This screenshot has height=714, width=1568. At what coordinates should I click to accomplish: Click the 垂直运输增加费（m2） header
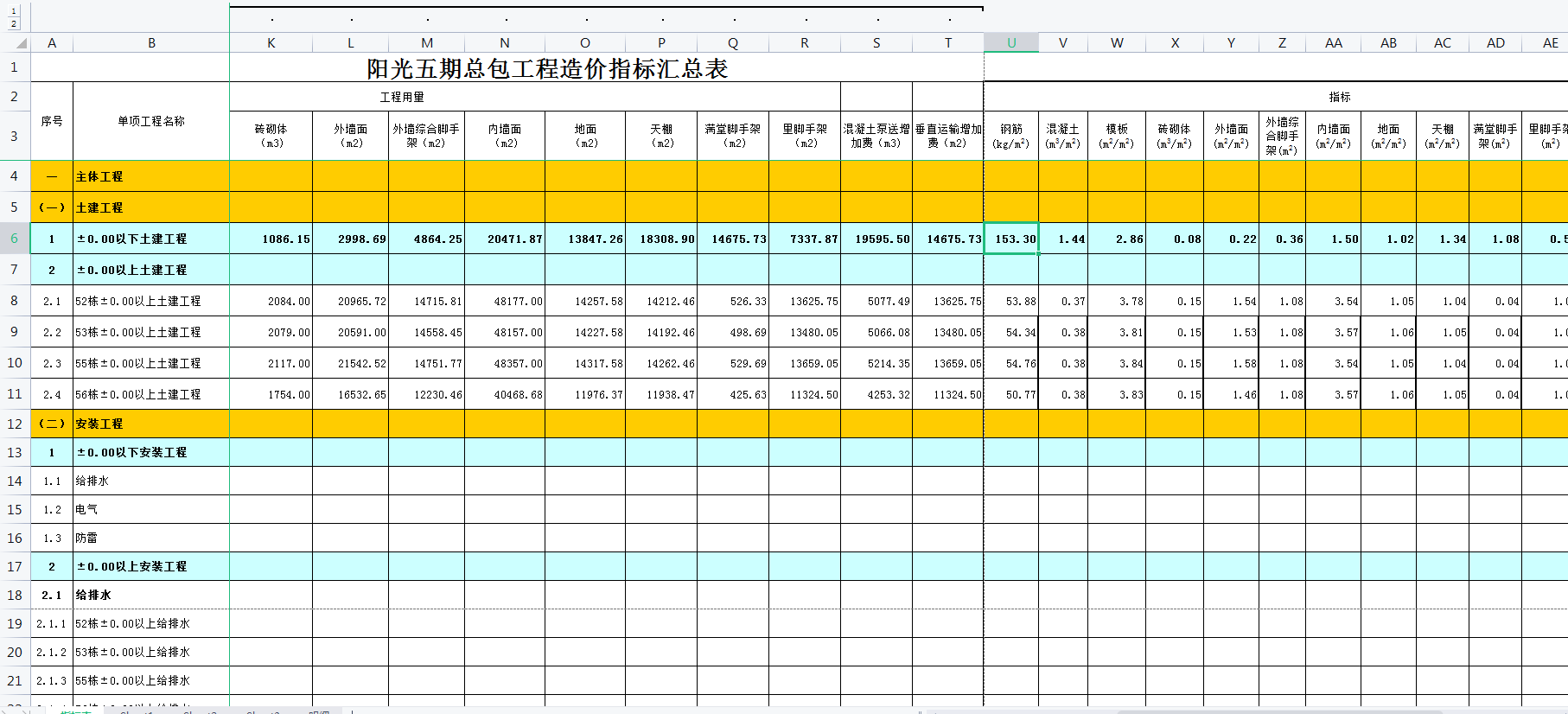[948, 136]
